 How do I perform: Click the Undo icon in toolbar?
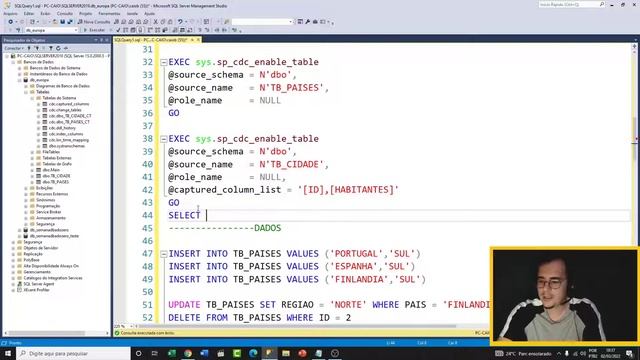(x=180, y=22)
